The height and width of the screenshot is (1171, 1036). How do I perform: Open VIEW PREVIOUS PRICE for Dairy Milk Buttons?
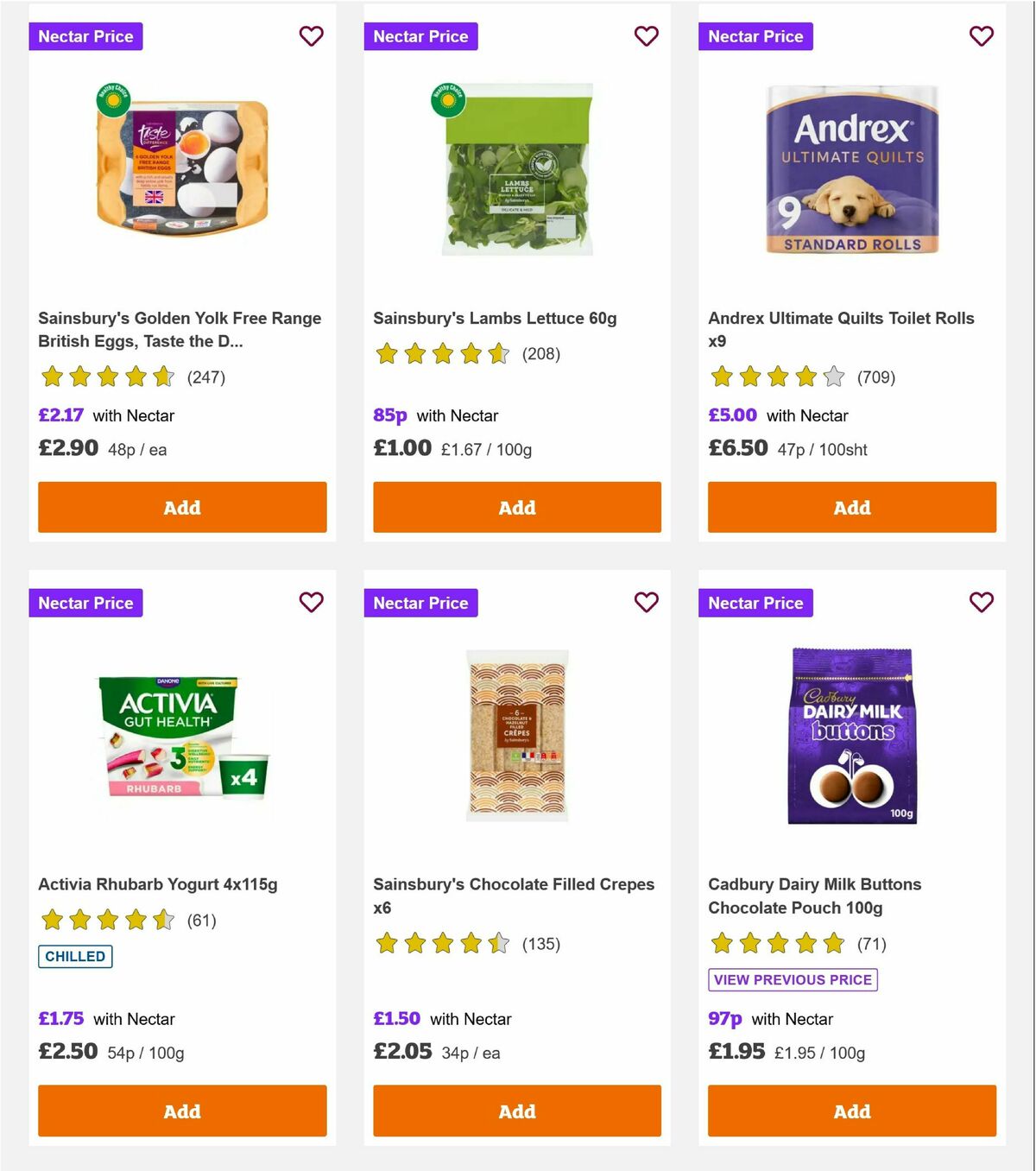point(792,979)
